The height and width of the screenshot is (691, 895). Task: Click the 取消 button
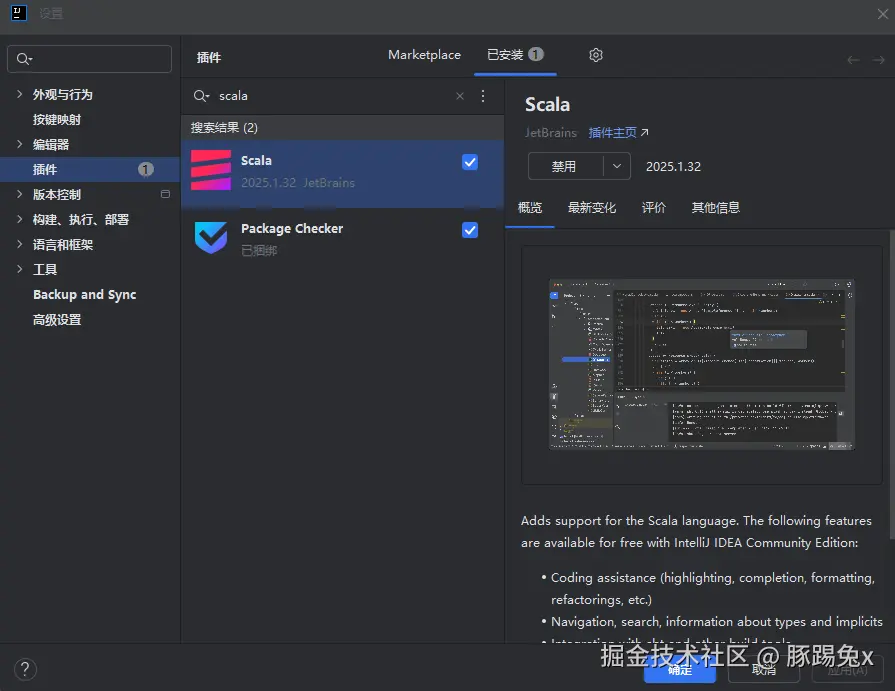tap(764, 670)
